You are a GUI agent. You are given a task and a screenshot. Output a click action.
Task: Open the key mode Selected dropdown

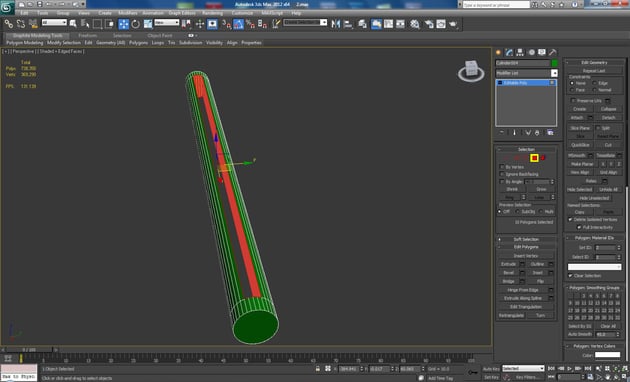523,368
